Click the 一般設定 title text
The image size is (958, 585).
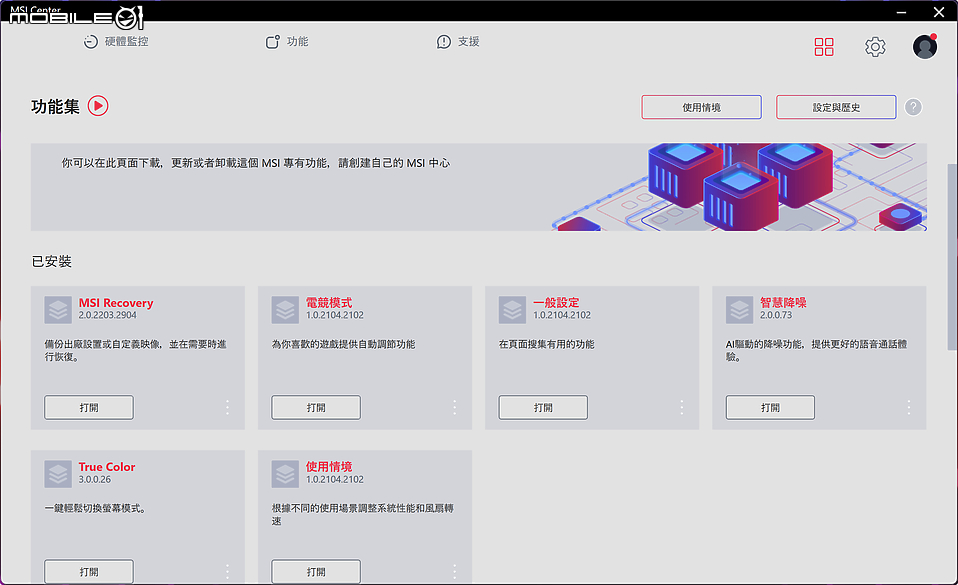click(x=556, y=303)
